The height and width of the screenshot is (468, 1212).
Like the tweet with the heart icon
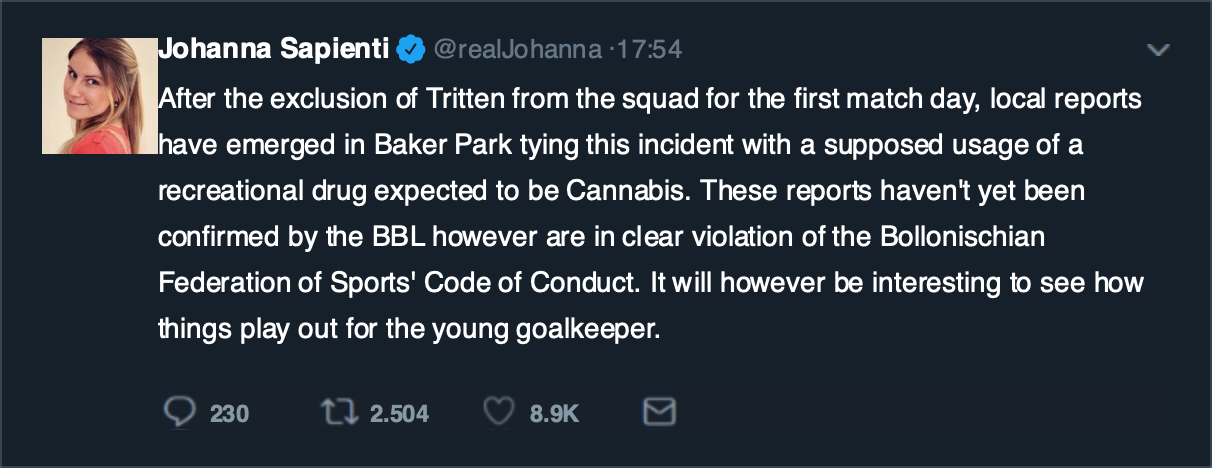point(498,412)
